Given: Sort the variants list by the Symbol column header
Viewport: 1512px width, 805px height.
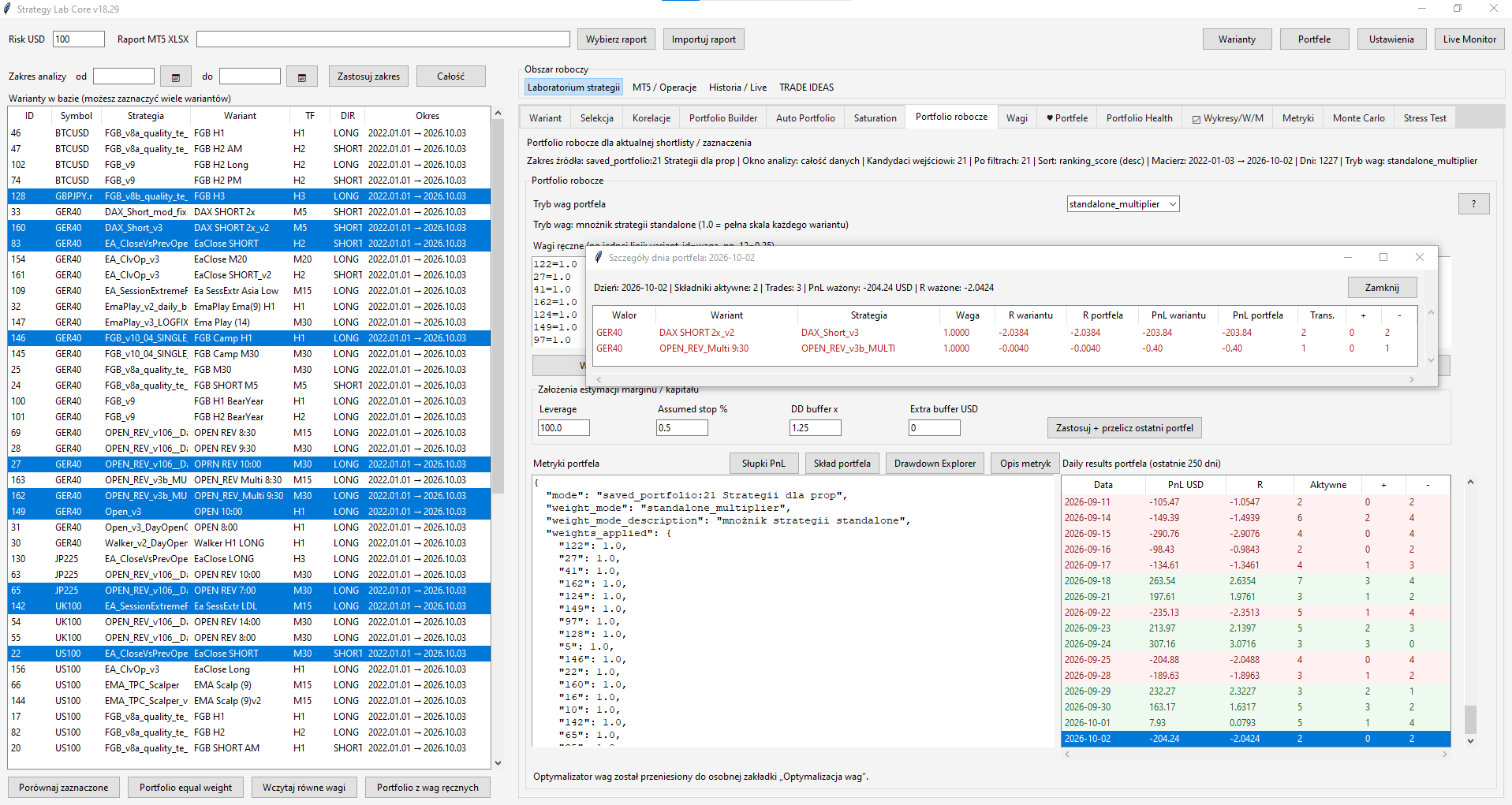Looking at the screenshot, I should (x=77, y=116).
